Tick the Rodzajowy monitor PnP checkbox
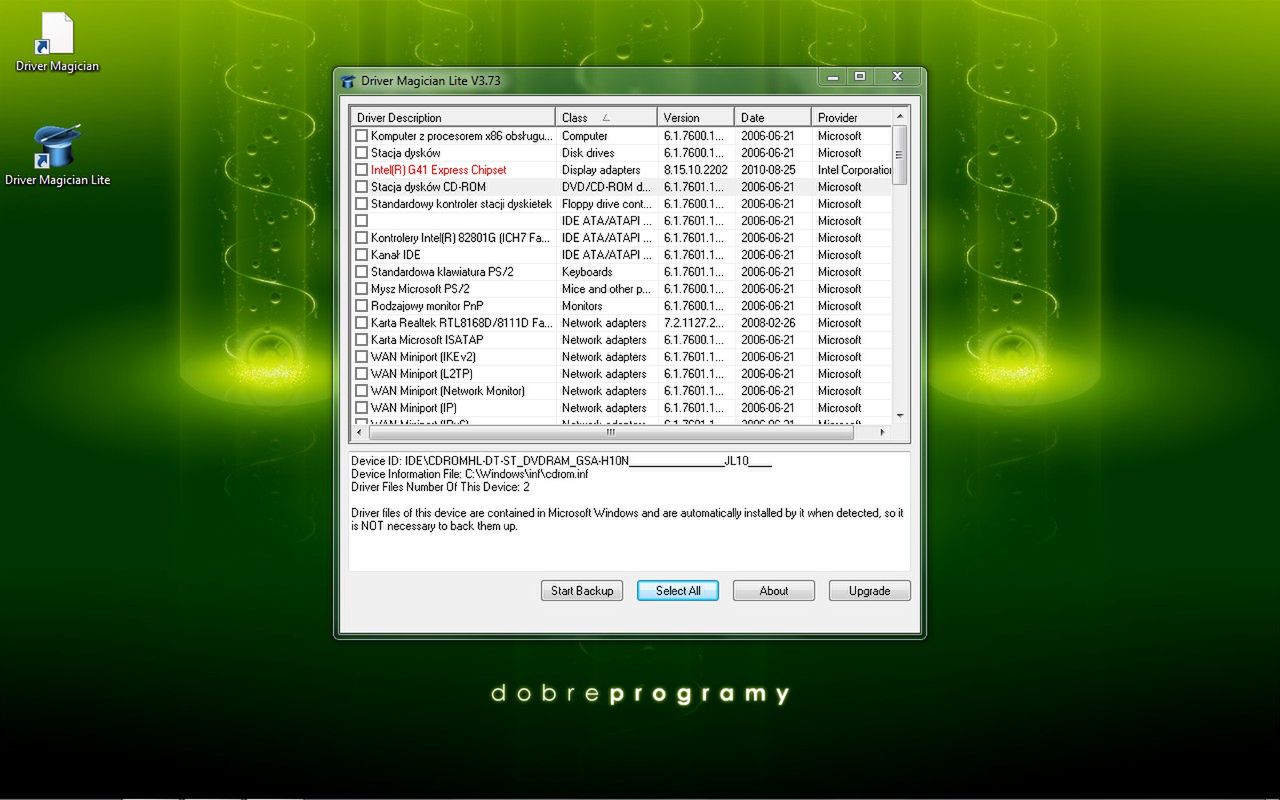 [362, 306]
